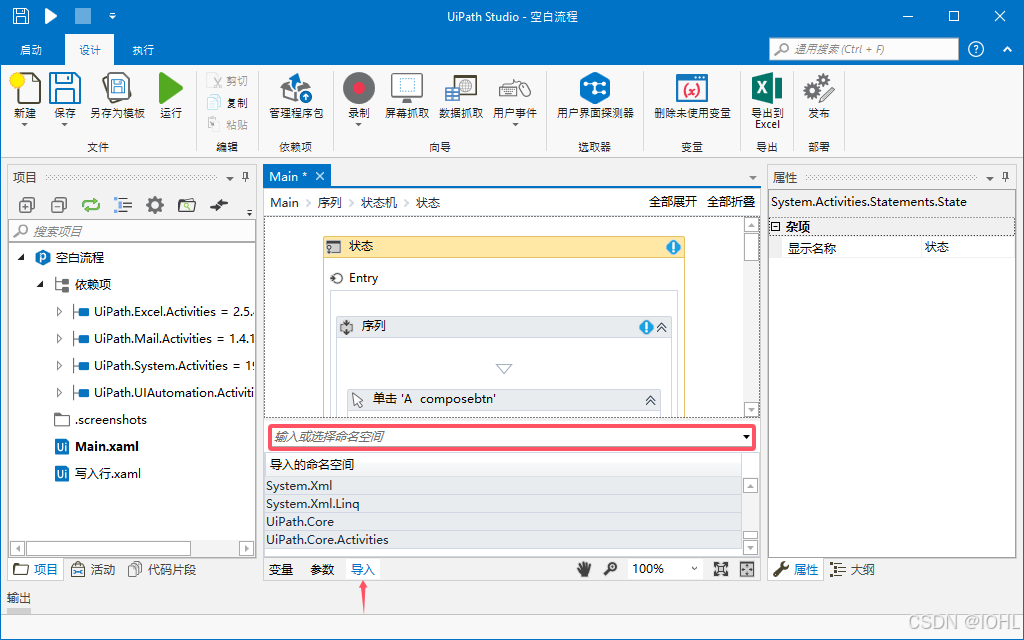
Task: Open the 参数 bottom tab
Action: 322,569
